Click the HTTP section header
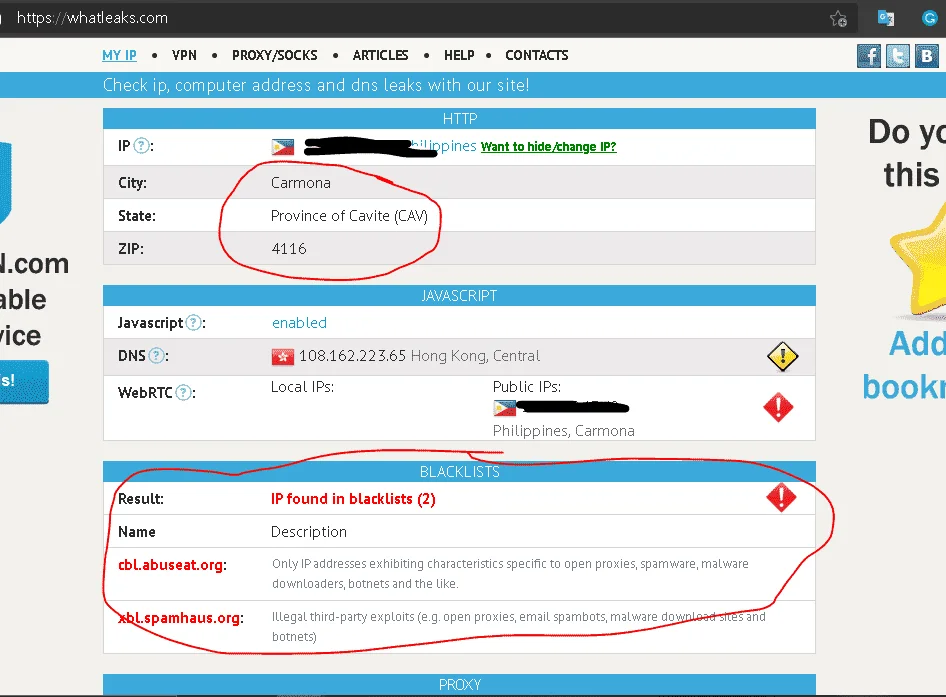This screenshot has width=946, height=697. [x=459, y=119]
